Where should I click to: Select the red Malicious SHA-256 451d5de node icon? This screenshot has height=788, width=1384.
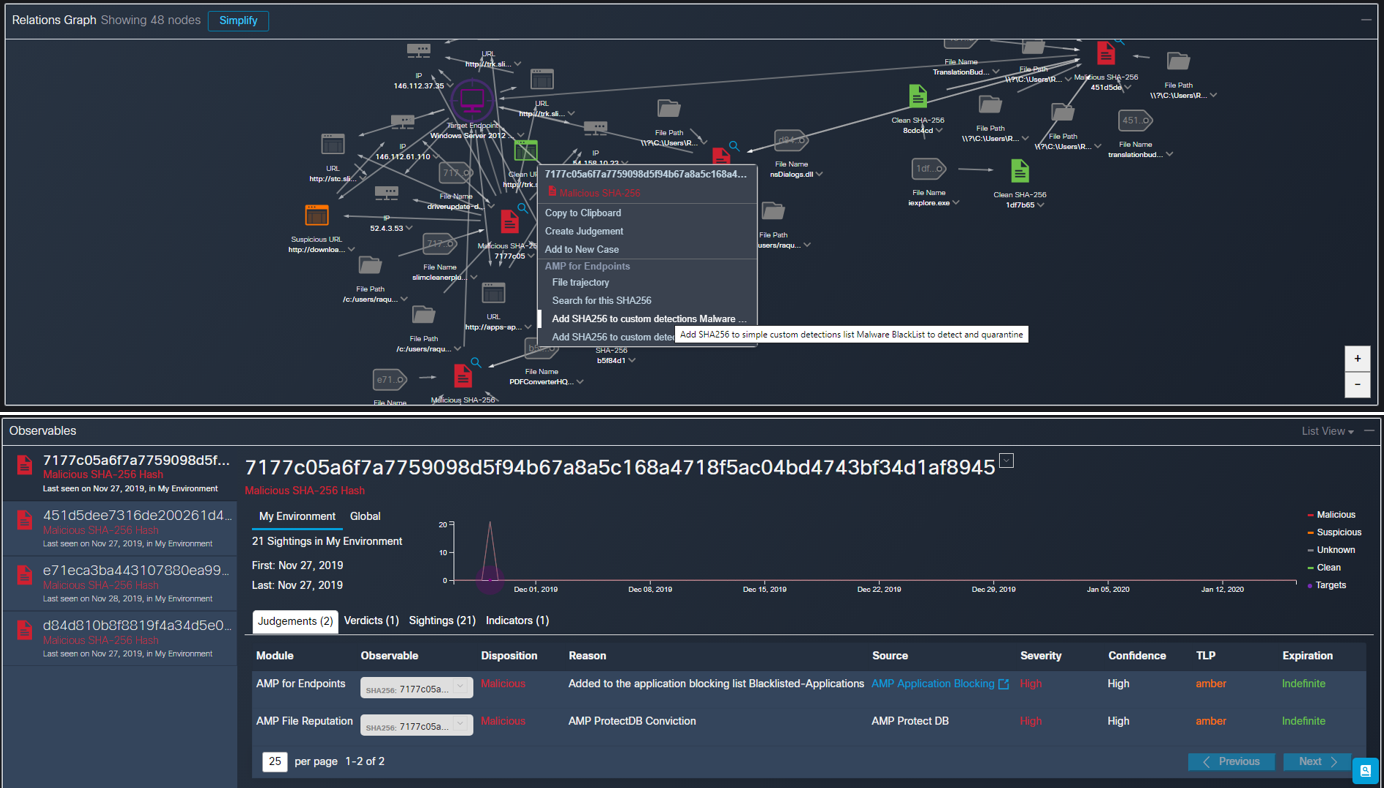coord(1105,52)
